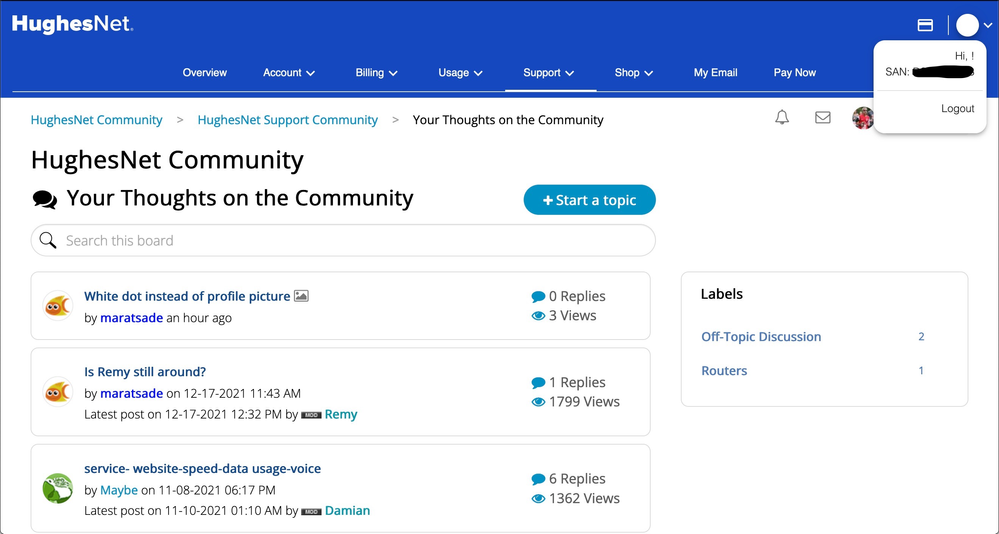Go to the Overview tab
999x534 pixels.
pos(204,73)
